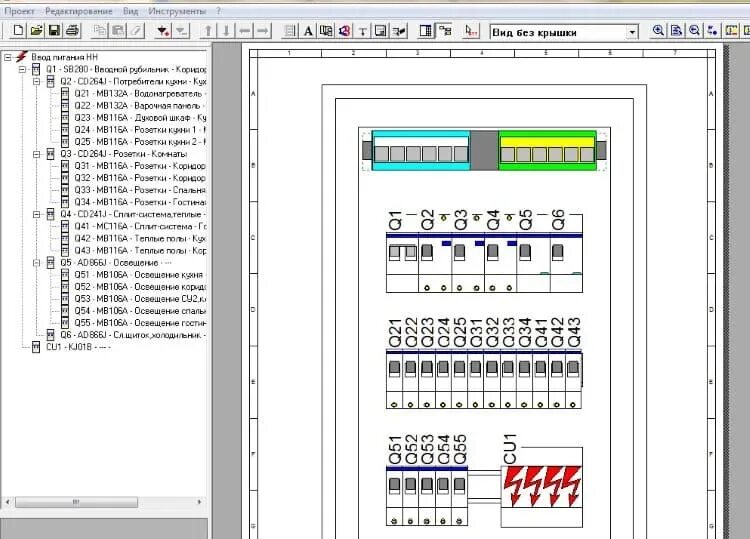Click the yellow dimension toolbar icon
This screenshot has height=539, width=750.
pyautogui.click(x=731, y=31)
